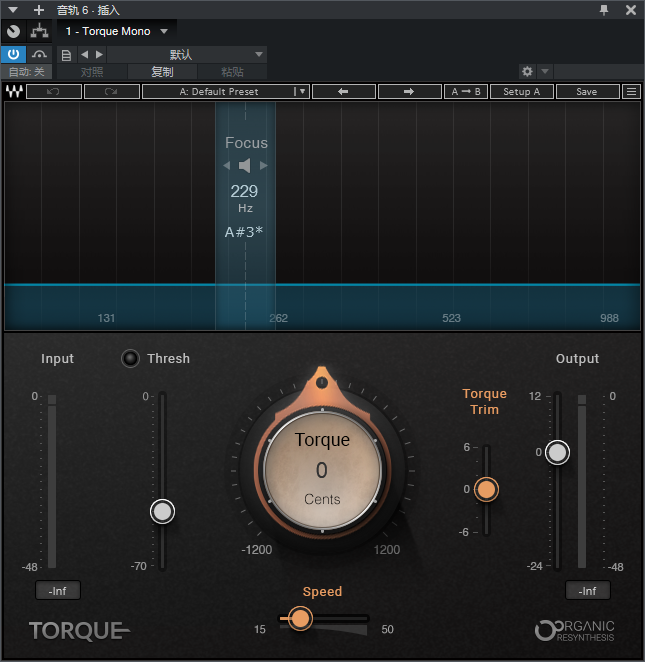
Task: Expand the arrow beside gear icon
Action: click(x=545, y=71)
